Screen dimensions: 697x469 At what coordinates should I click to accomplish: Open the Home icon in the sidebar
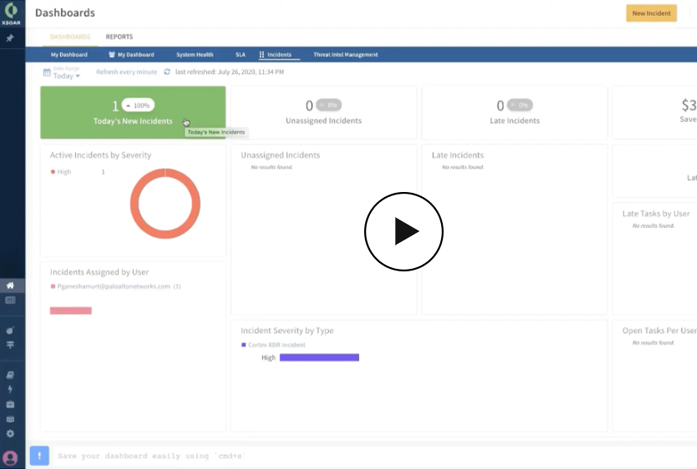pyautogui.click(x=10, y=285)
